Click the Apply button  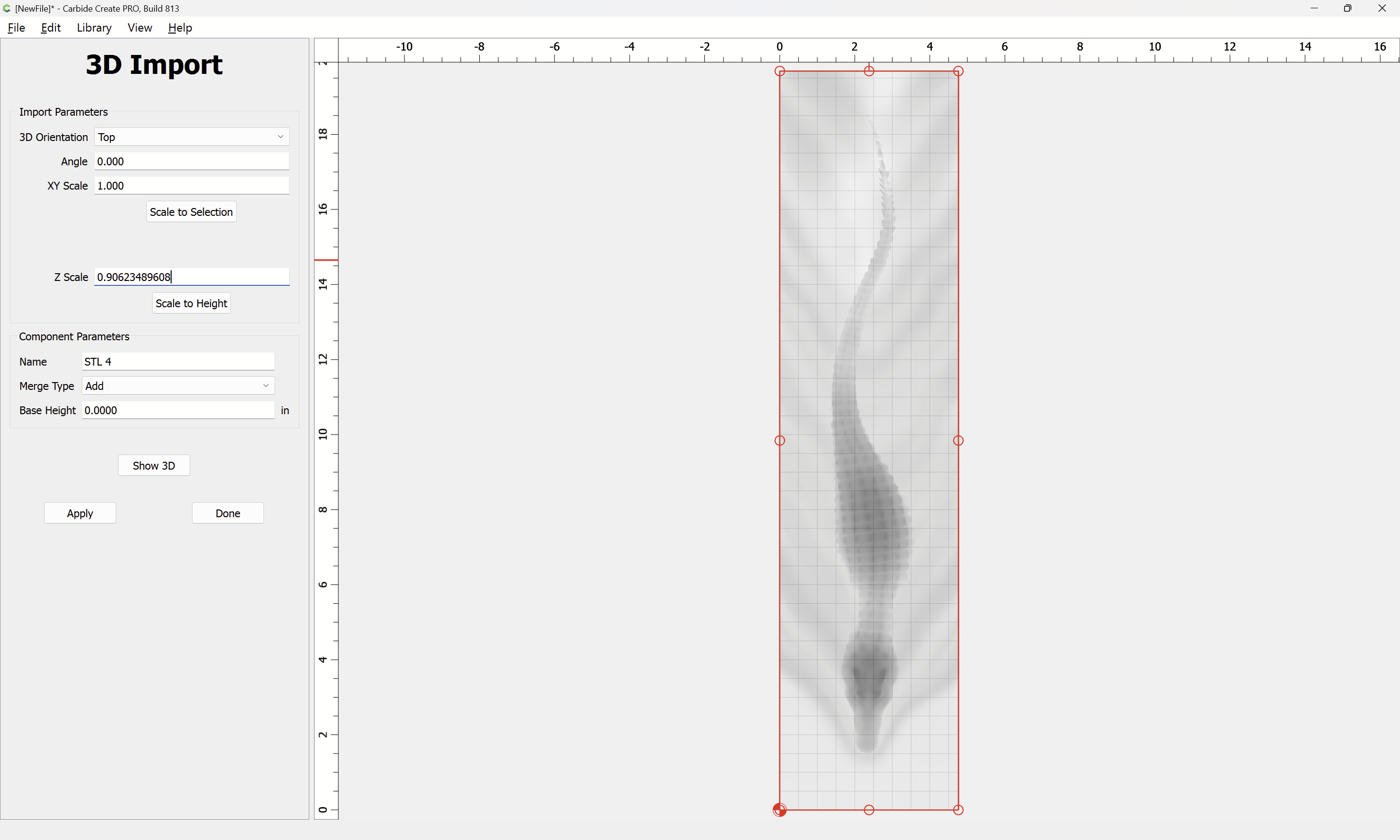tap(80, 513)
